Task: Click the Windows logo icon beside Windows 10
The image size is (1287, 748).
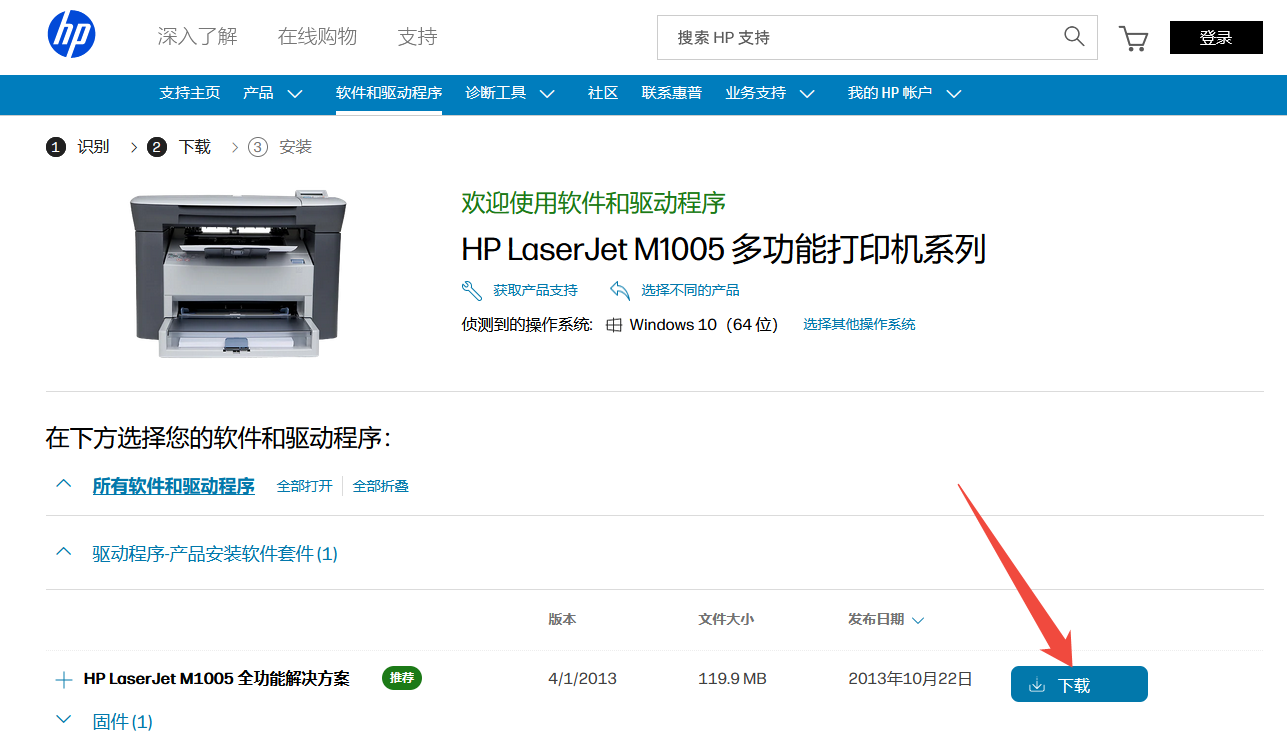Action: tap(614, 325)
